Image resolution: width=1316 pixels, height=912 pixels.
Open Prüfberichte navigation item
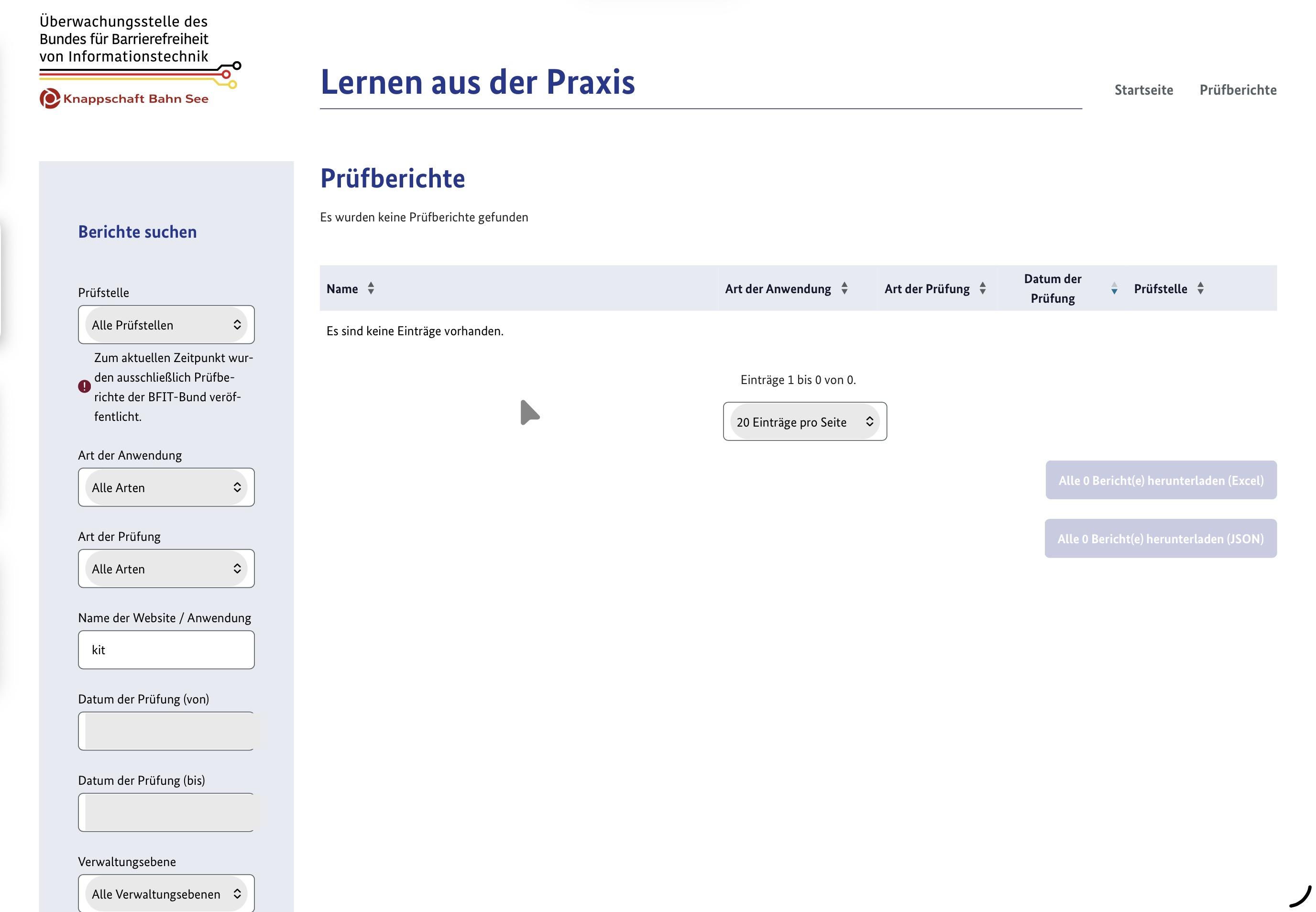[x=1238, y=90]
